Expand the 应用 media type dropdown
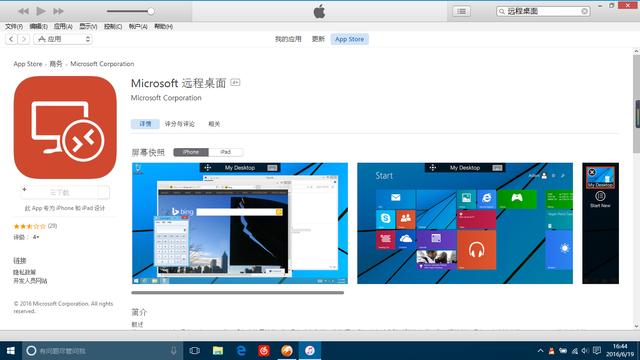This screenshot has width=640, height=360. tap(63, 39)
